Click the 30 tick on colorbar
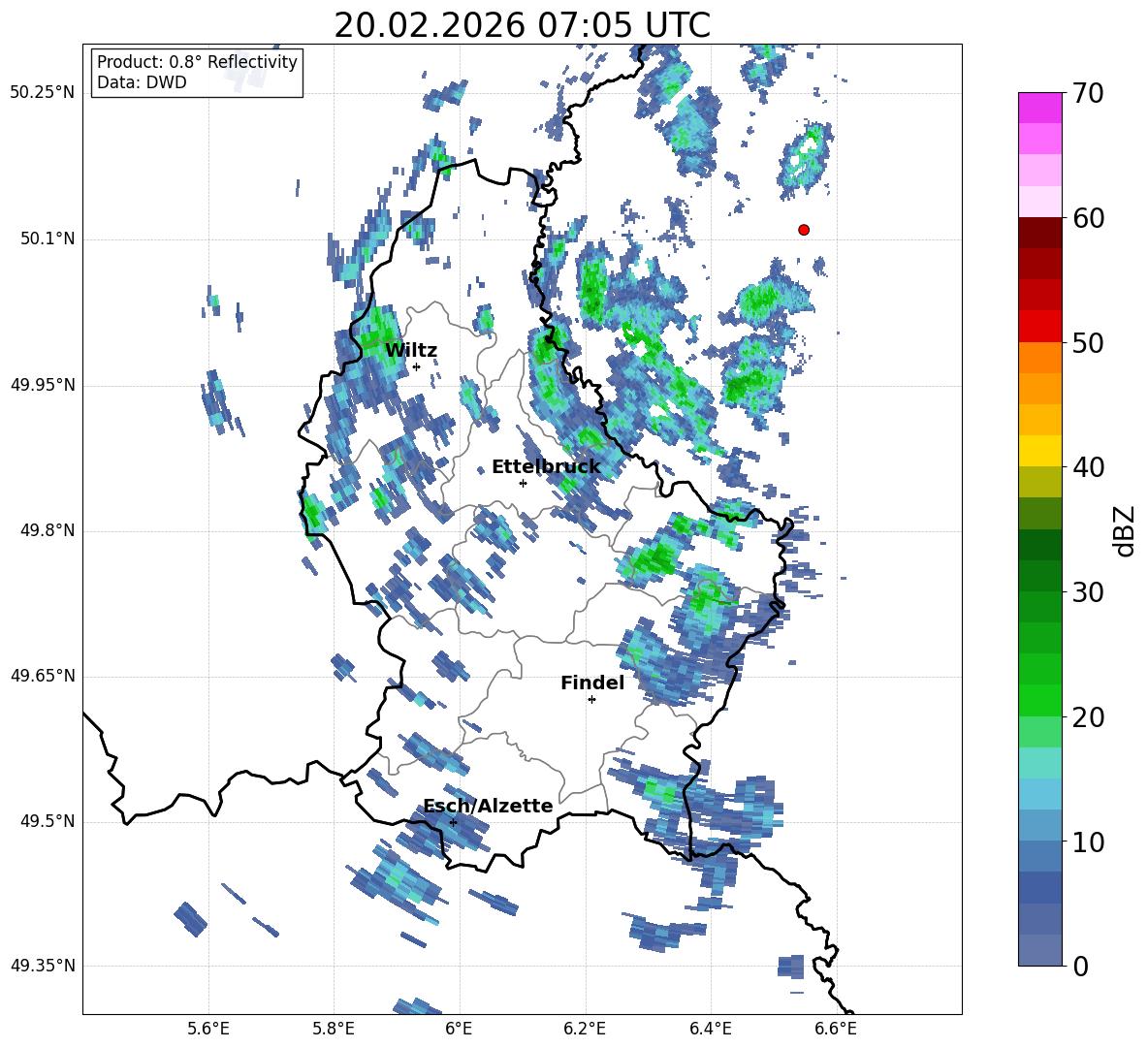Viewport: 1148px width, 1048px height. [x=1088, y=592]
